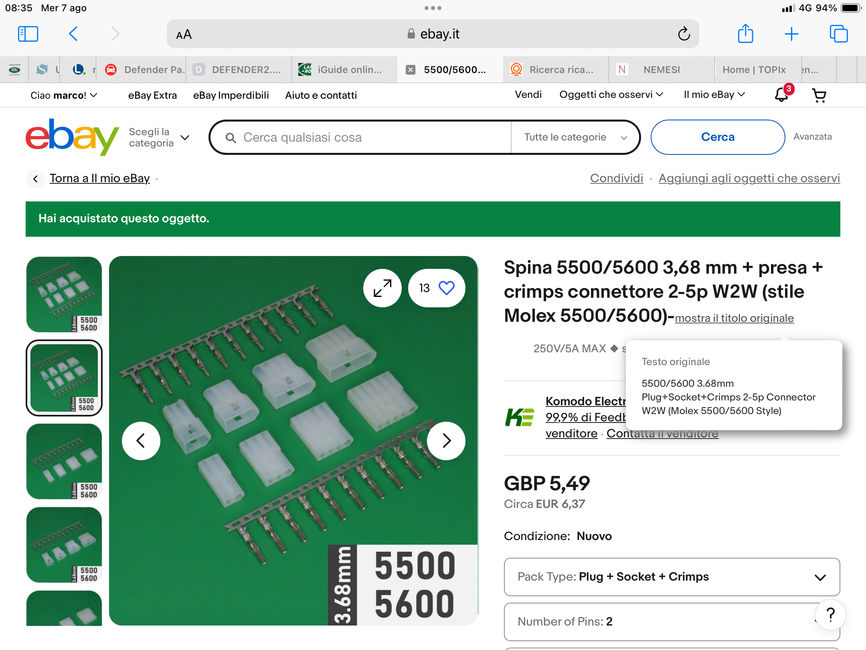Tap the ebay.it address bar
Screen dimensions: 866x650
pyautogui.click(x=432, y=34)
